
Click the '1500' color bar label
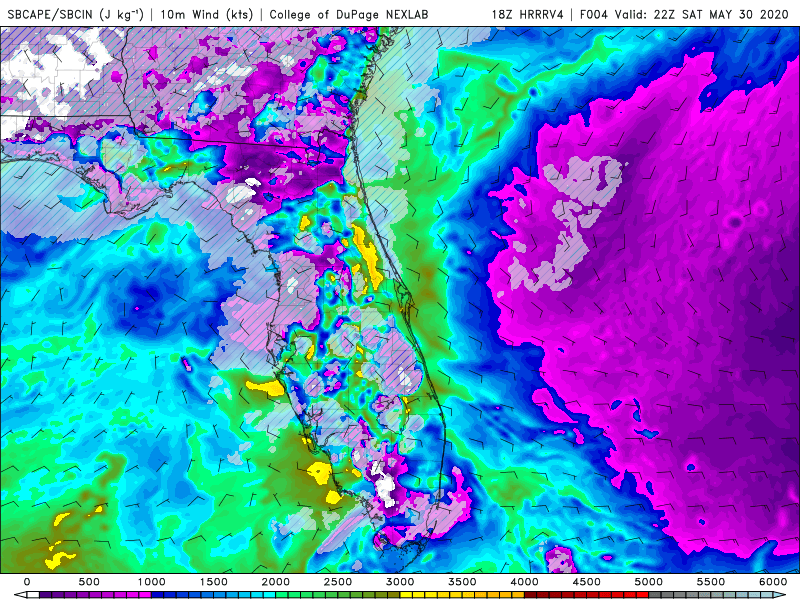213,582
